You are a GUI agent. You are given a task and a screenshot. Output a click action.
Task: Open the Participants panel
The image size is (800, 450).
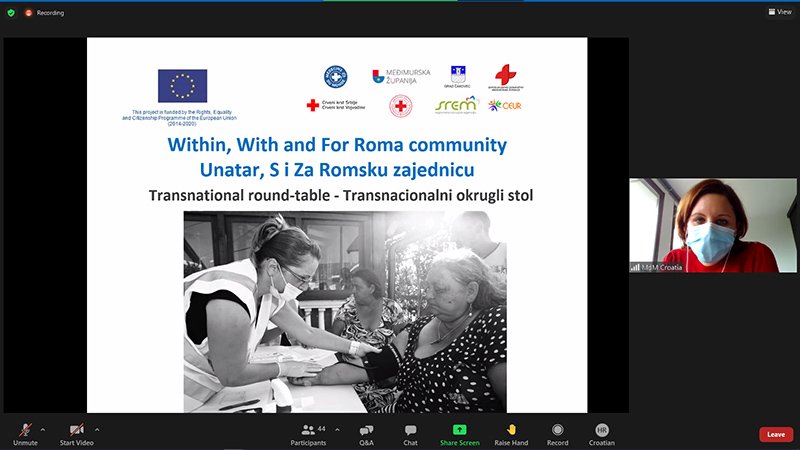(x=308, y=435)
